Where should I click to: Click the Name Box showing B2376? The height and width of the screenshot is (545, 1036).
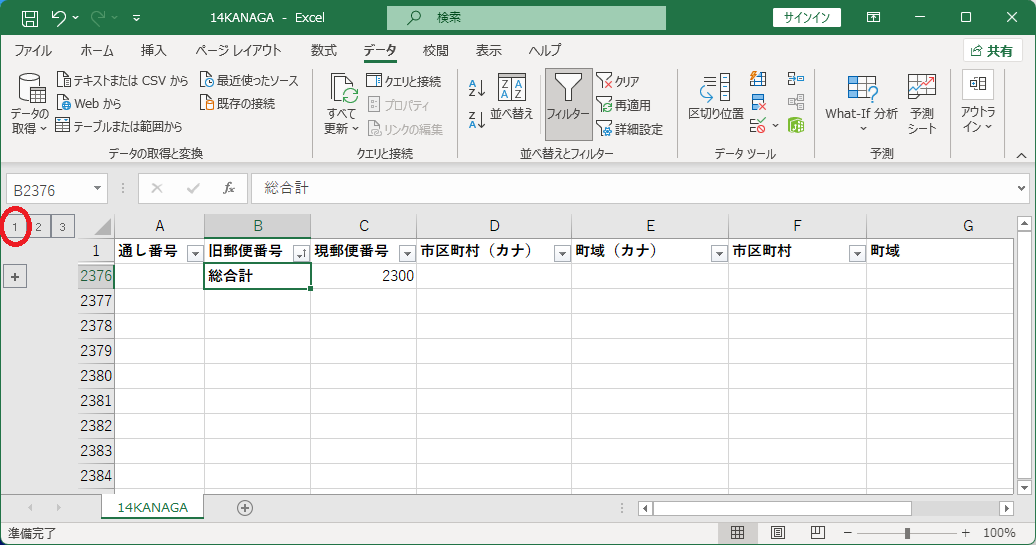point(49,190)
